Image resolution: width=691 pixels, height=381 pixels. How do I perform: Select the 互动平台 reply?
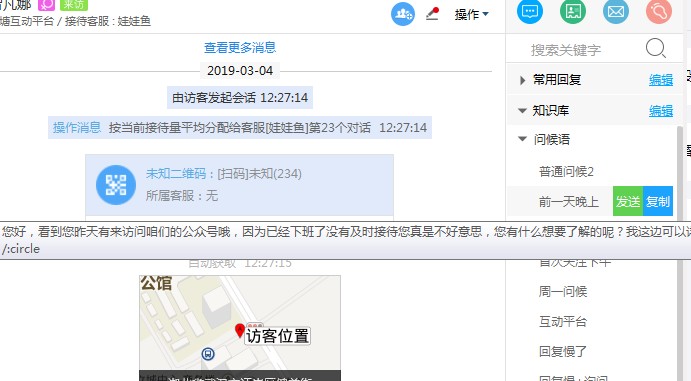pos(563,322)
